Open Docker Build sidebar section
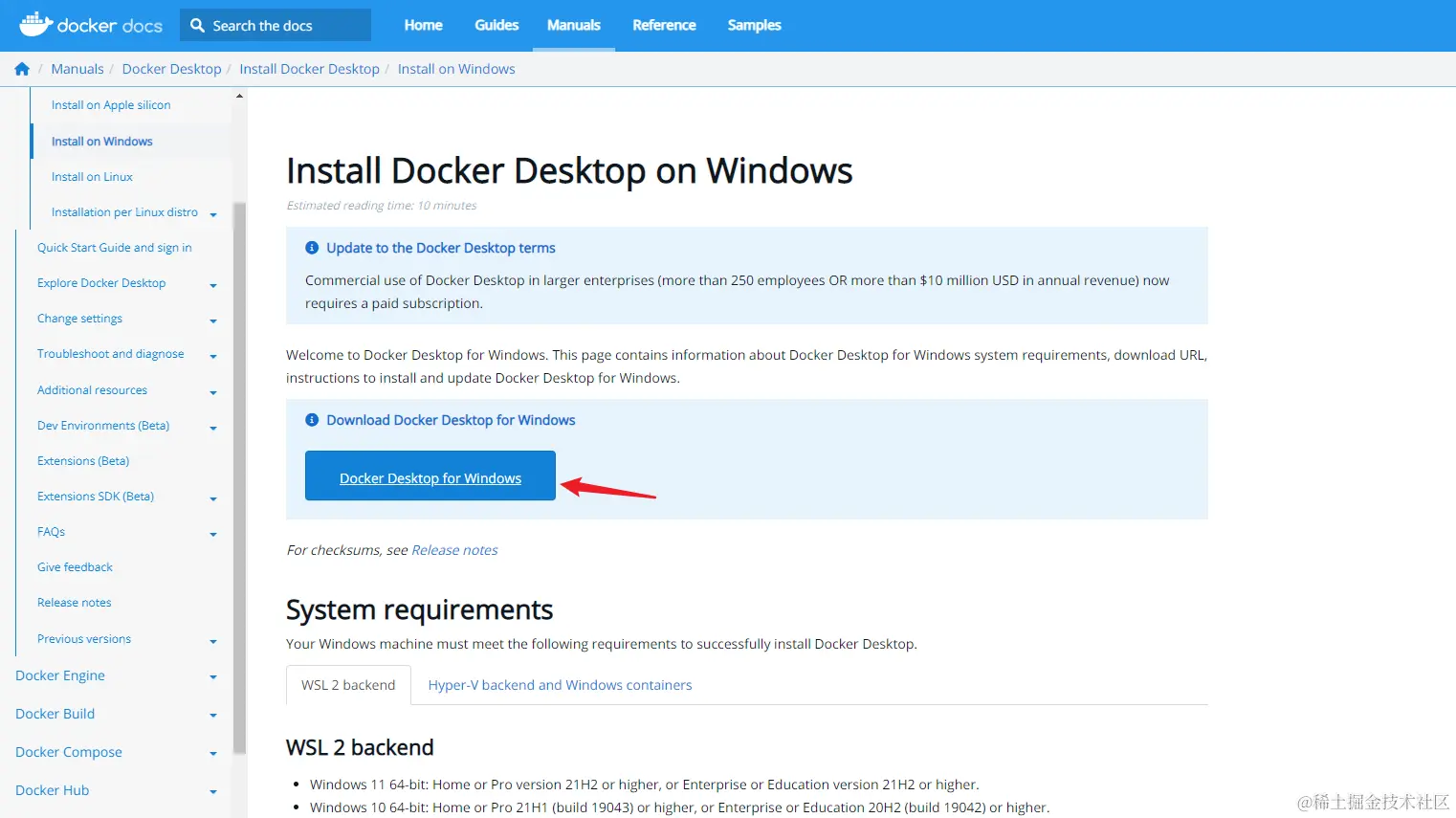1456x818 pixels. tap(55, 714)
